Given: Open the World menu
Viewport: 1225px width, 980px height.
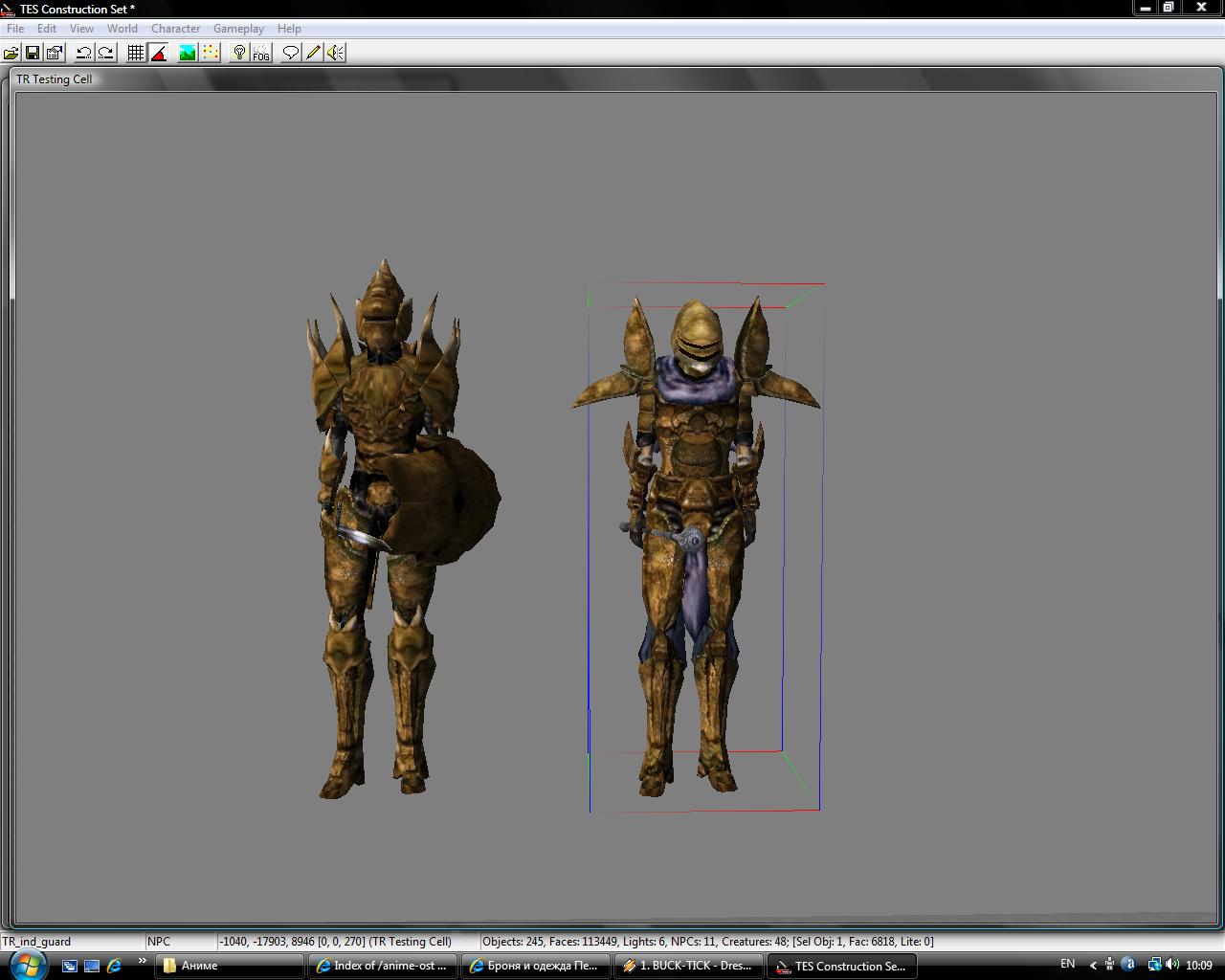Looking at the screenshot, I should coord(122,29).
